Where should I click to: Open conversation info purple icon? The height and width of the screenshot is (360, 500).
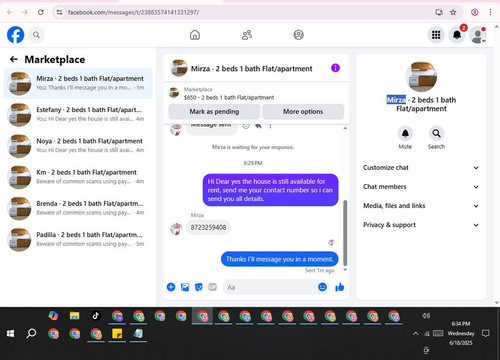335,68
